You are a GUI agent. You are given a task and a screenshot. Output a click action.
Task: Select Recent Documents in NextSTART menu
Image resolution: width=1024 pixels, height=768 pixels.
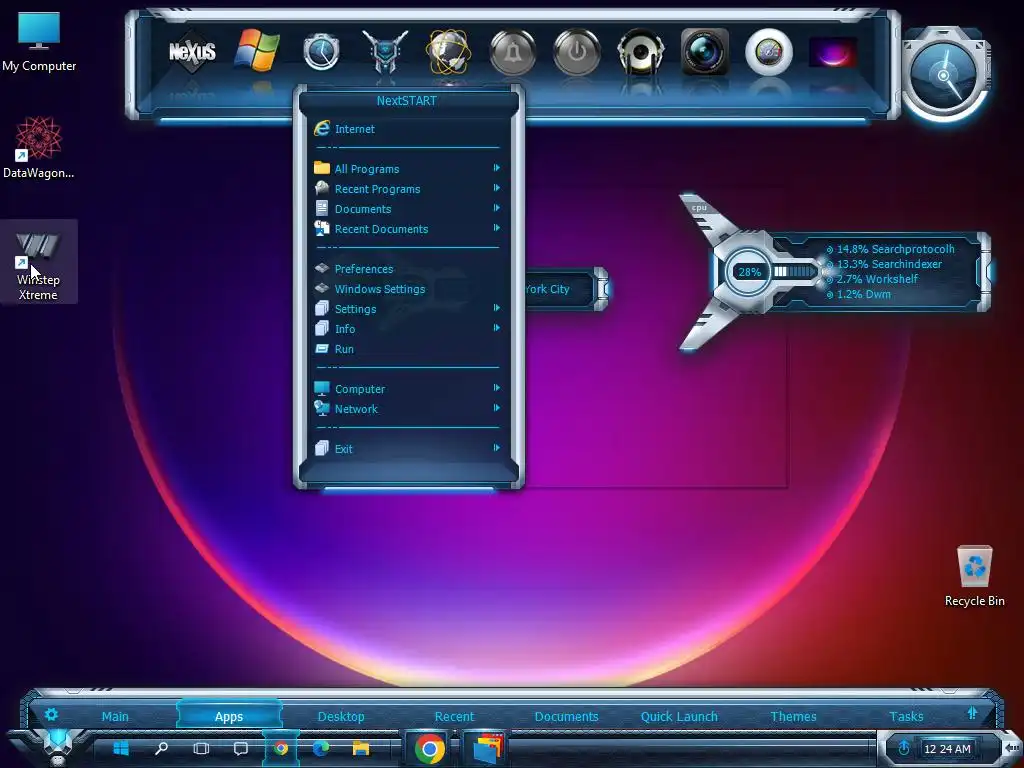[x=407, y=229]
